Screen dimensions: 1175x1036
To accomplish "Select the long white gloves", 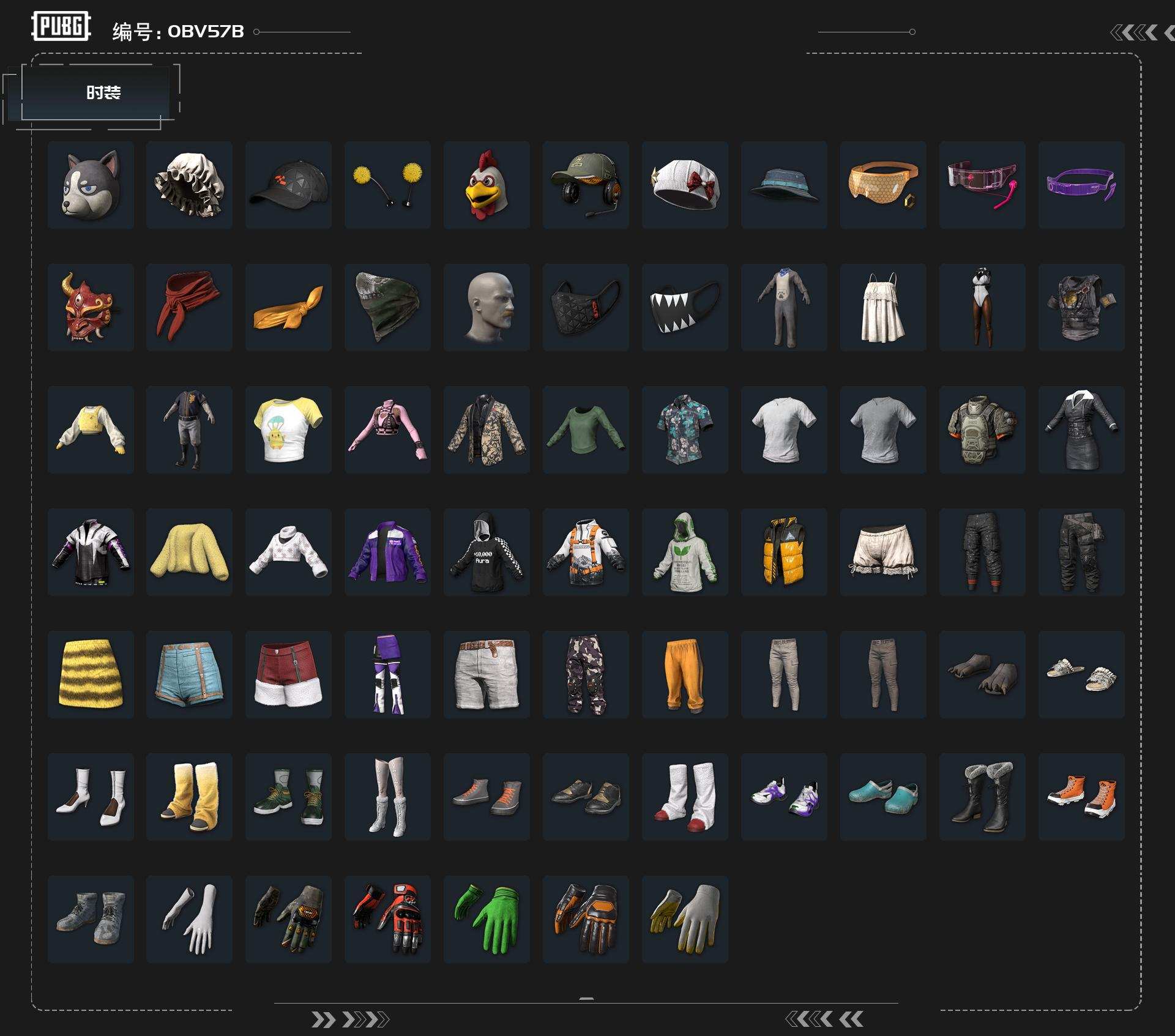I will pyautogui.click(x=190, y=919).
